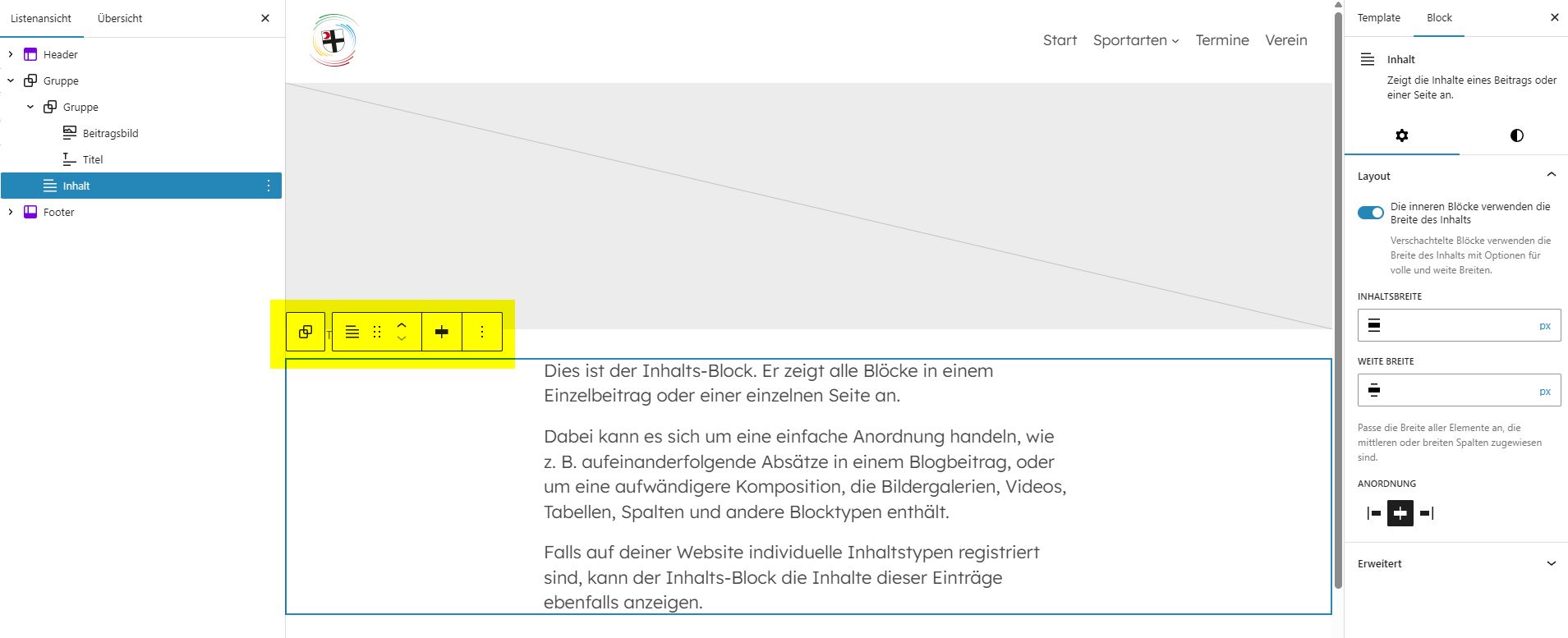Click Start navigation link
Image resolution: width=1568 pixels, height=638 pixels.
point(1060,40)
